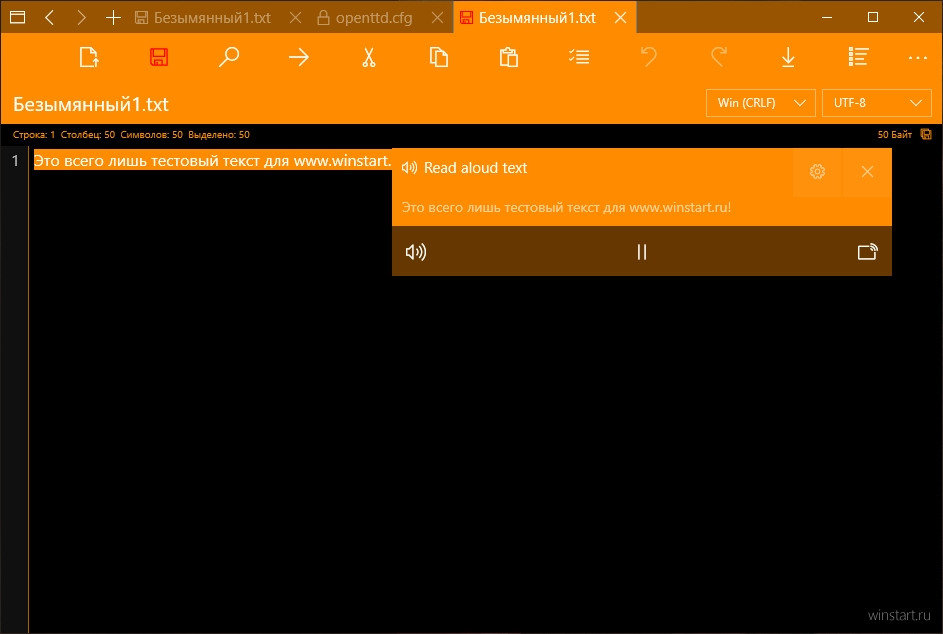Screen dimensions: 943x634
Task: Click the download arrow icon in toolbar
Action: pyautogui.click(x=788, y=58)
